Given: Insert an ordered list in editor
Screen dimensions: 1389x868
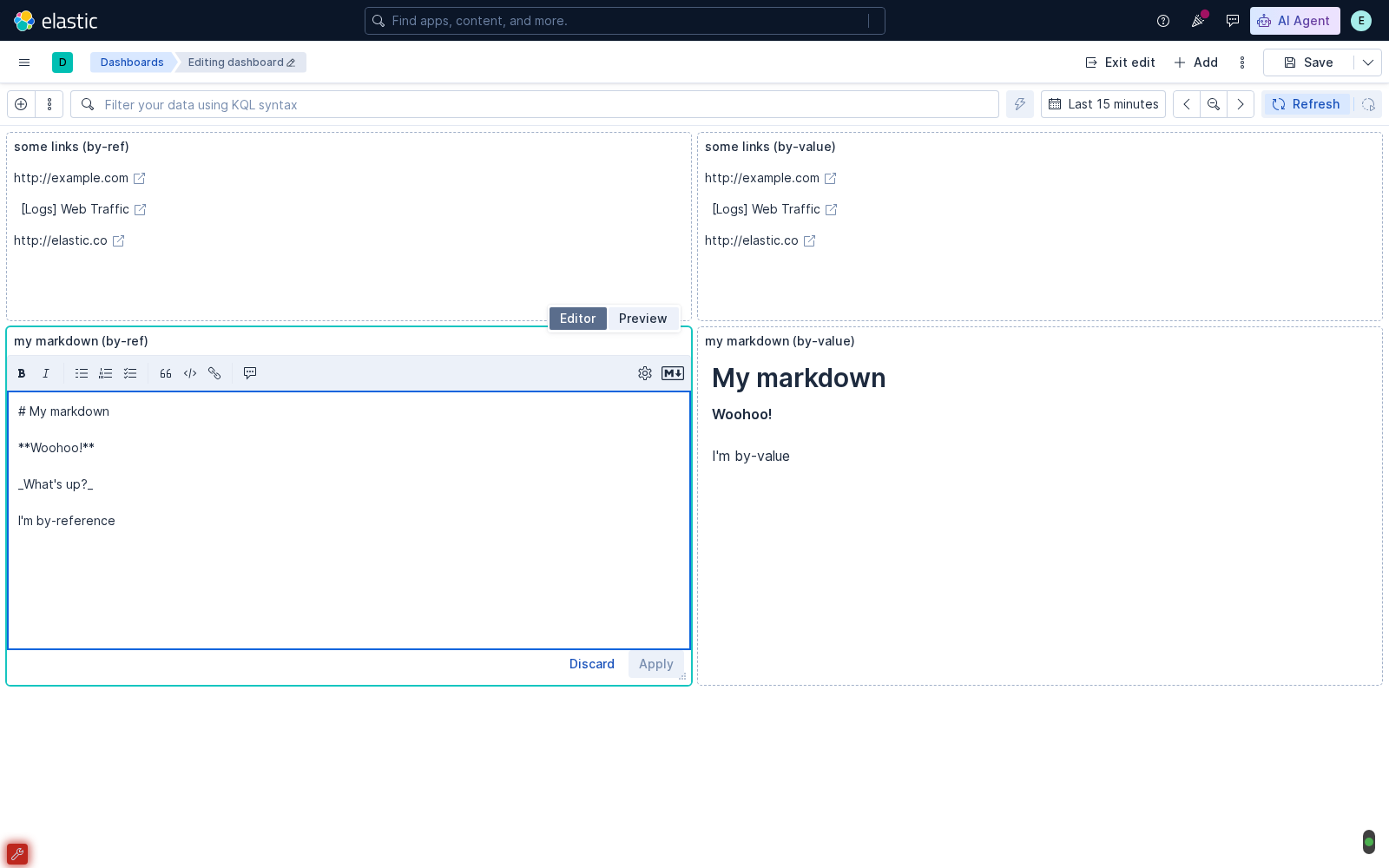Looking at the screenshot, I should tap(106, 373).
